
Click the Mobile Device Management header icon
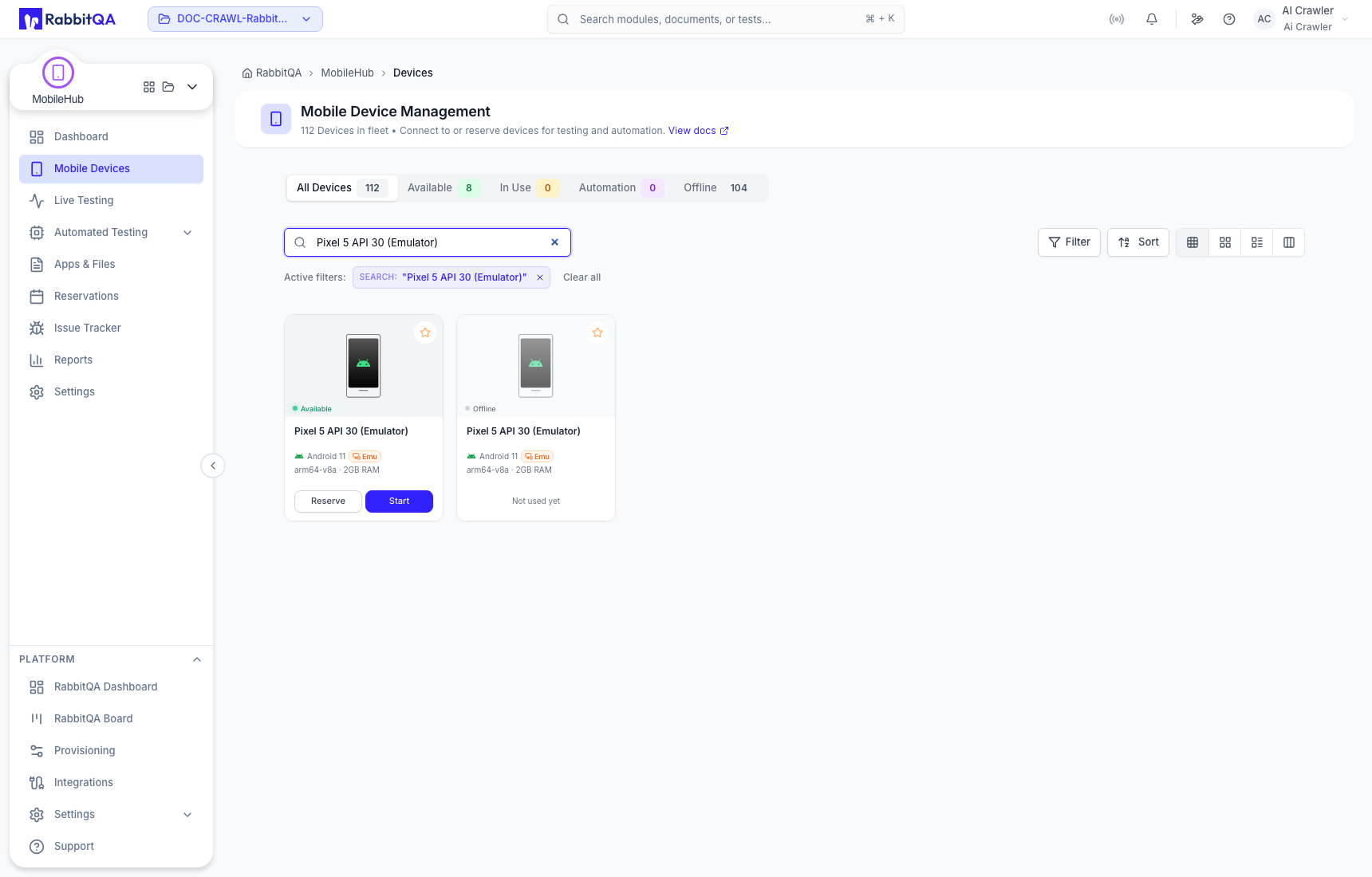[276, 119]
